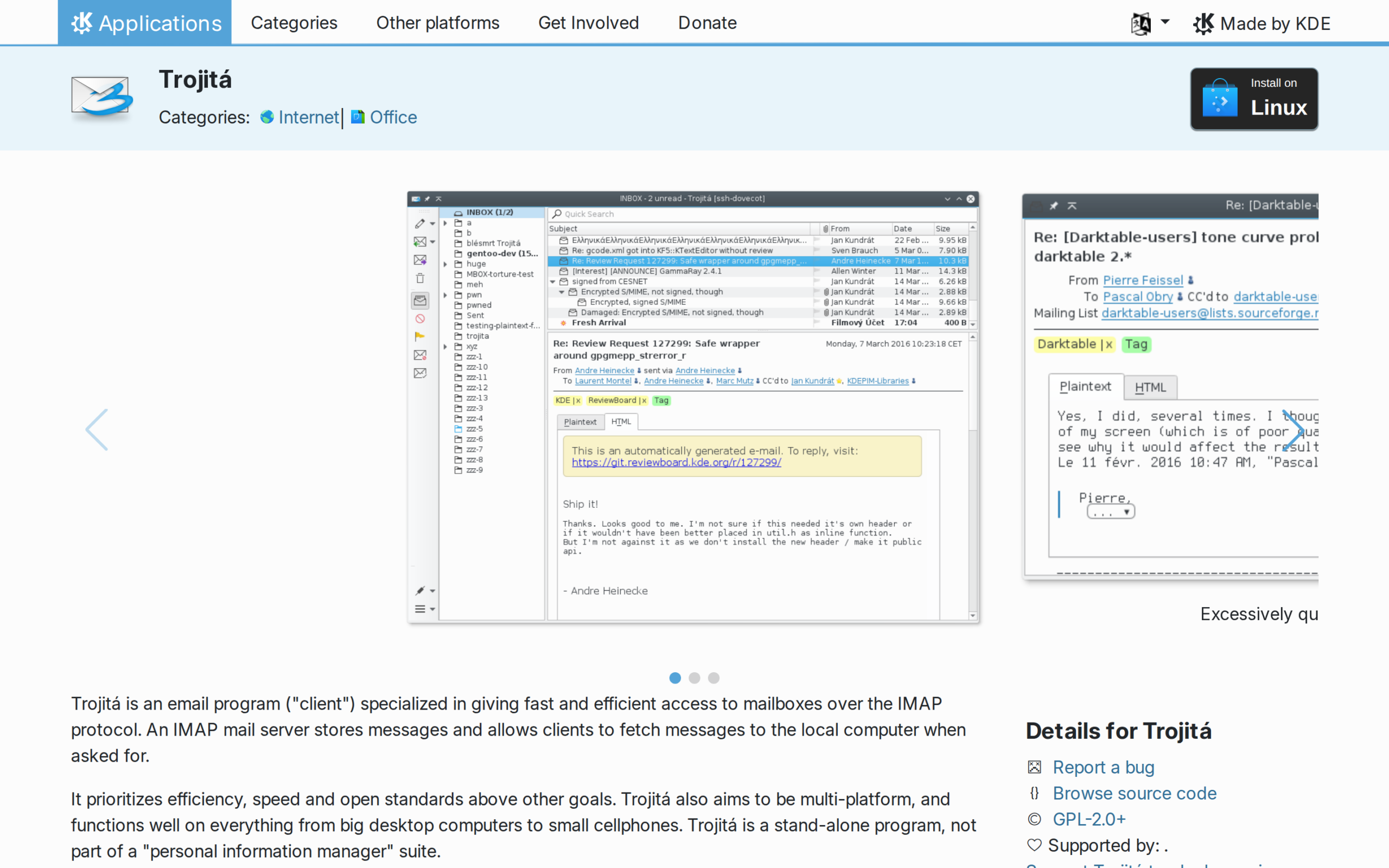The image size is (1389, 868).
Task: Click the Office category icon
Action: [358, 117]
